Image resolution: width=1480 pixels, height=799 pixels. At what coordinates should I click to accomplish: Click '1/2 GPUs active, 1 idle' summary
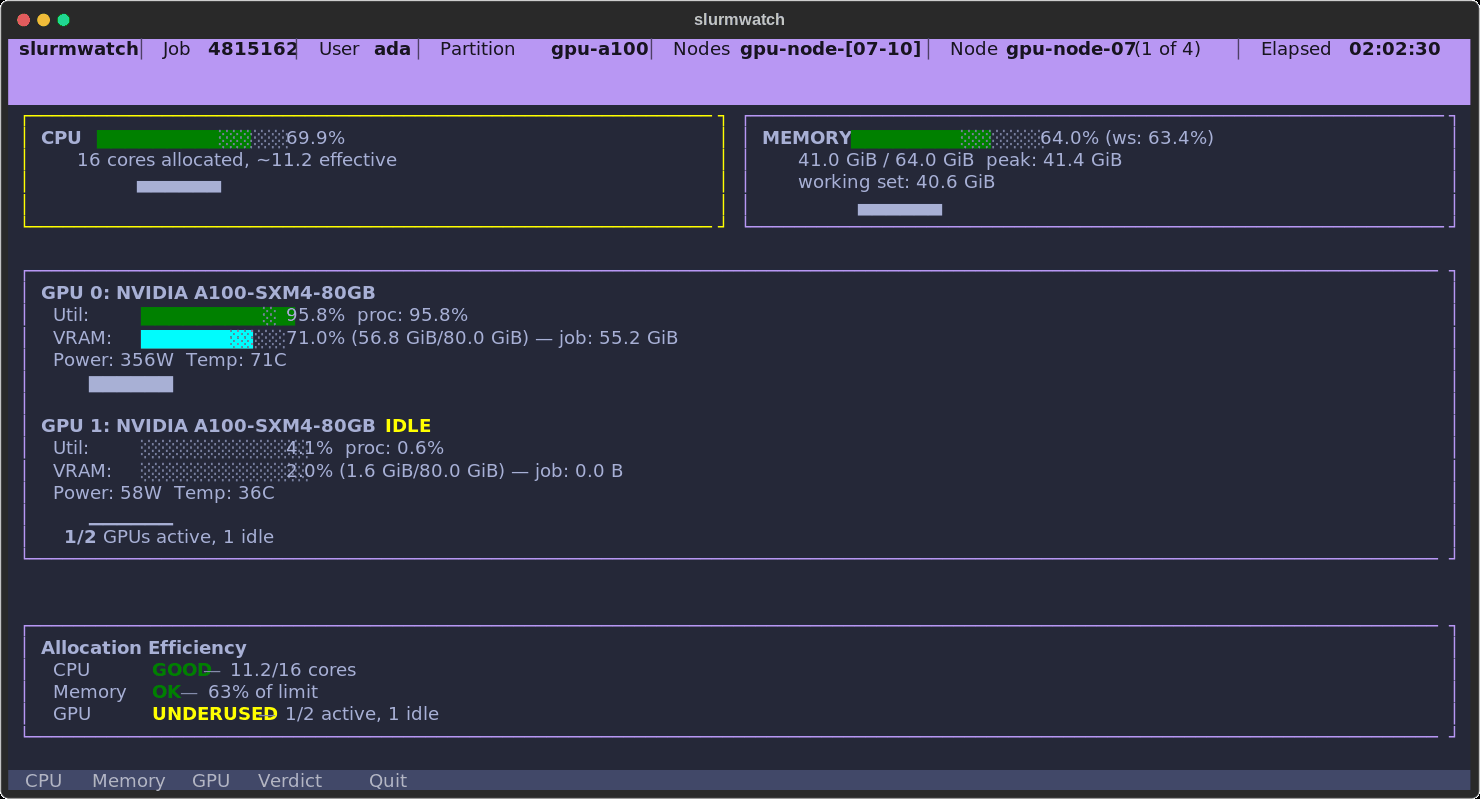tap(169, 537)
